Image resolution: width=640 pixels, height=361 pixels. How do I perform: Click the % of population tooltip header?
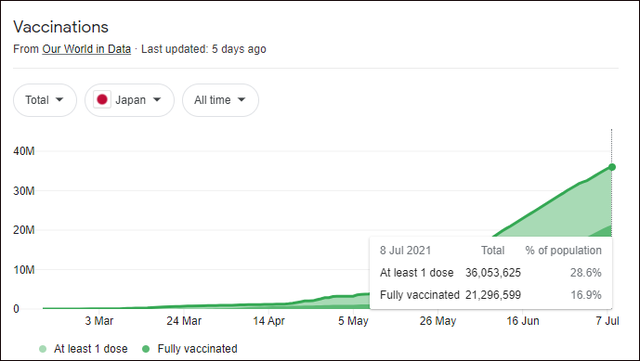click(564, 250)
